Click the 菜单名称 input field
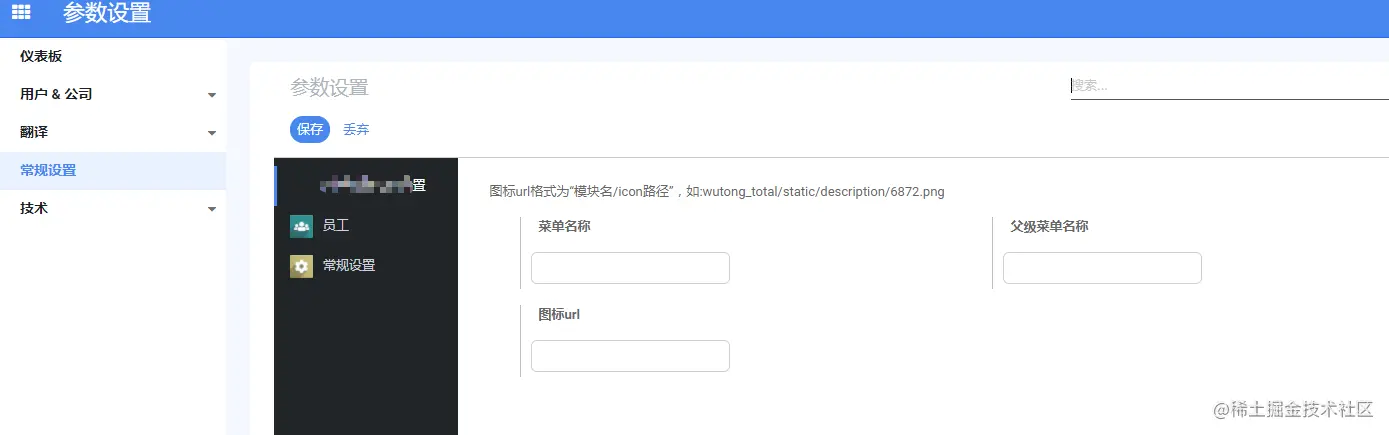The height and width of the screenshot is (435, 1389). pyautogui.click(x=630, y=268)
